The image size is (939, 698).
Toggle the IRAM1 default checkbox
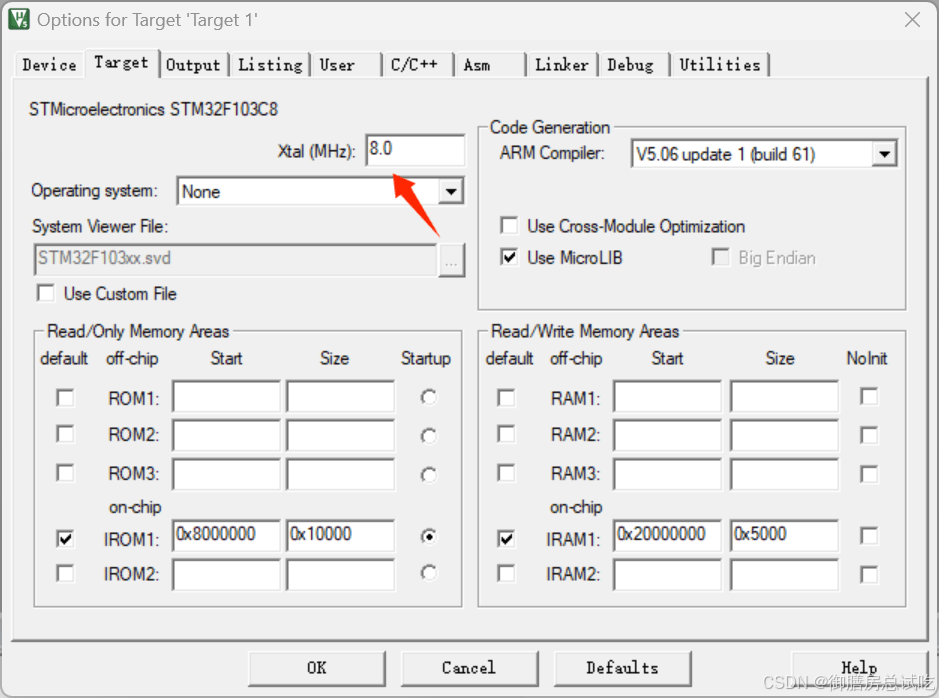506,539
